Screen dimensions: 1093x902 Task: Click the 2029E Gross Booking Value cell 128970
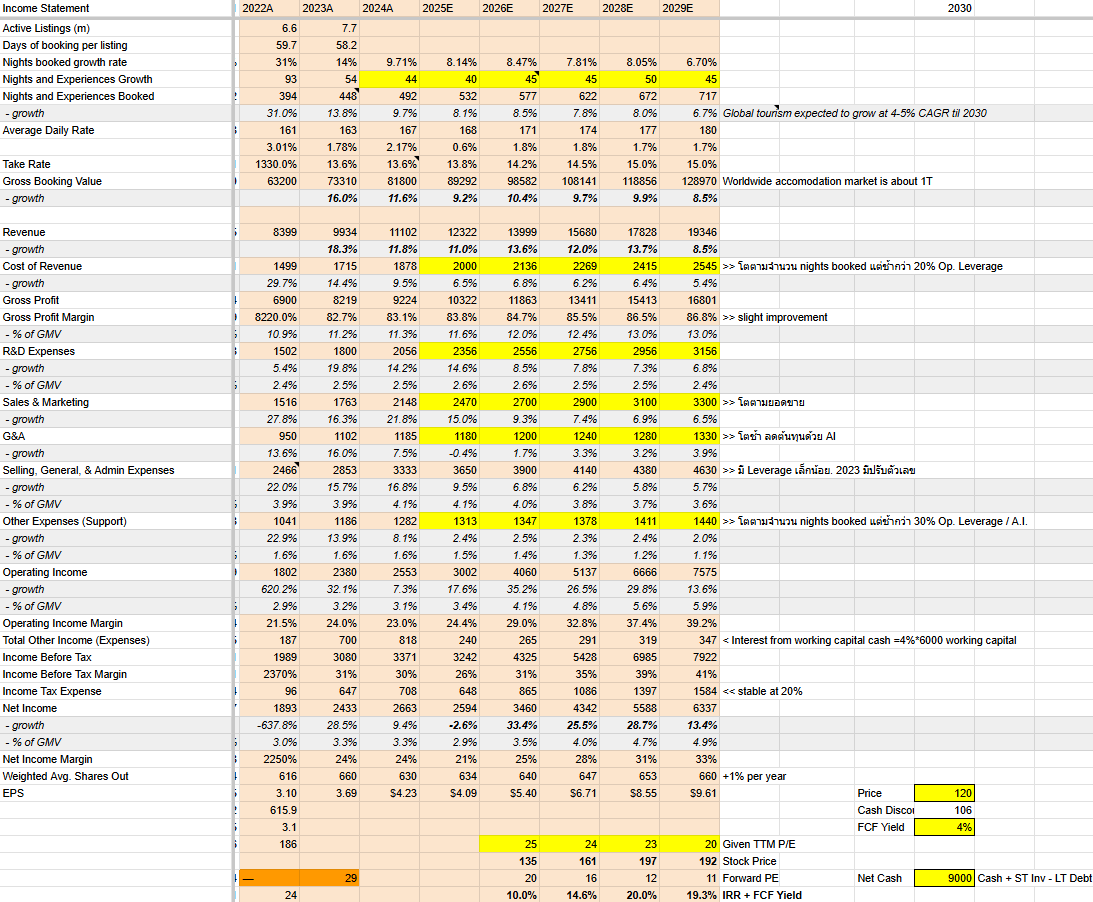click(x=689, y=181)
